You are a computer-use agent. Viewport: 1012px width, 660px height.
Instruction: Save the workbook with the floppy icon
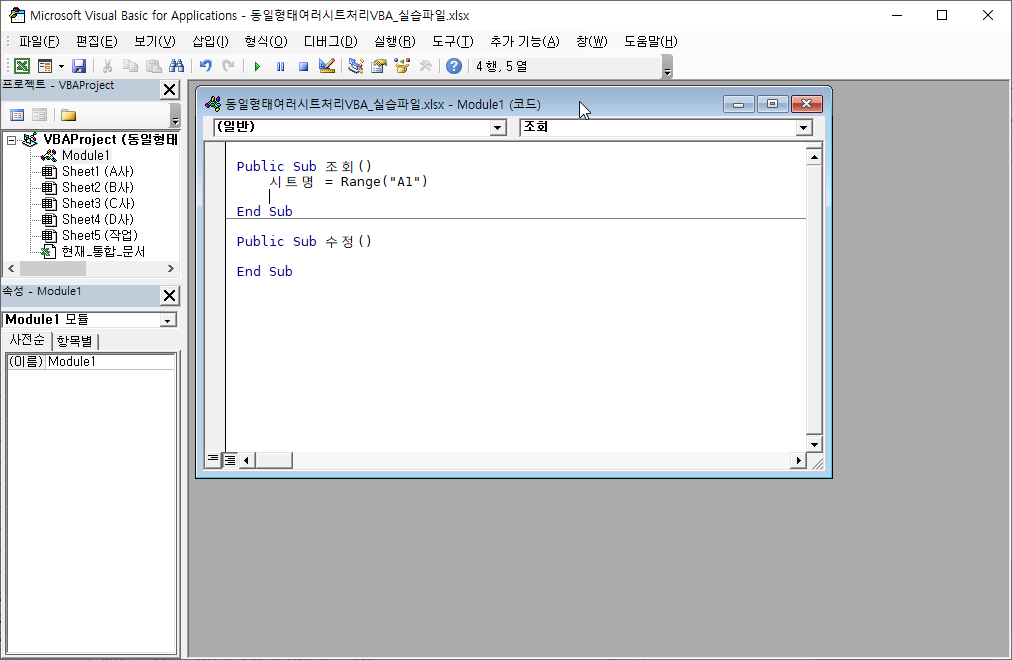pos(79,66)
